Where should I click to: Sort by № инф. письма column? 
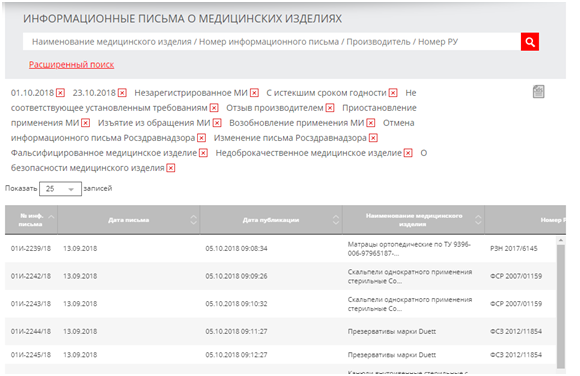click(31, 220)
